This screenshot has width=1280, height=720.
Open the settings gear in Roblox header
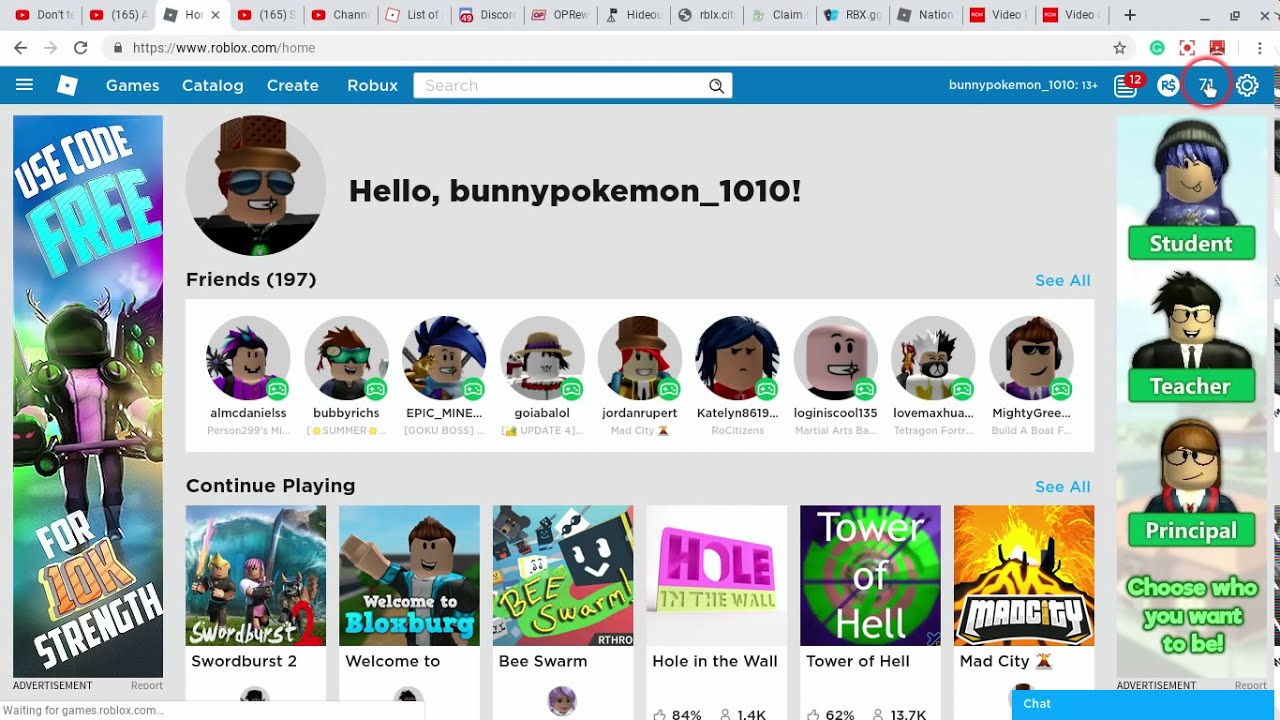(x=1247, y=86)
